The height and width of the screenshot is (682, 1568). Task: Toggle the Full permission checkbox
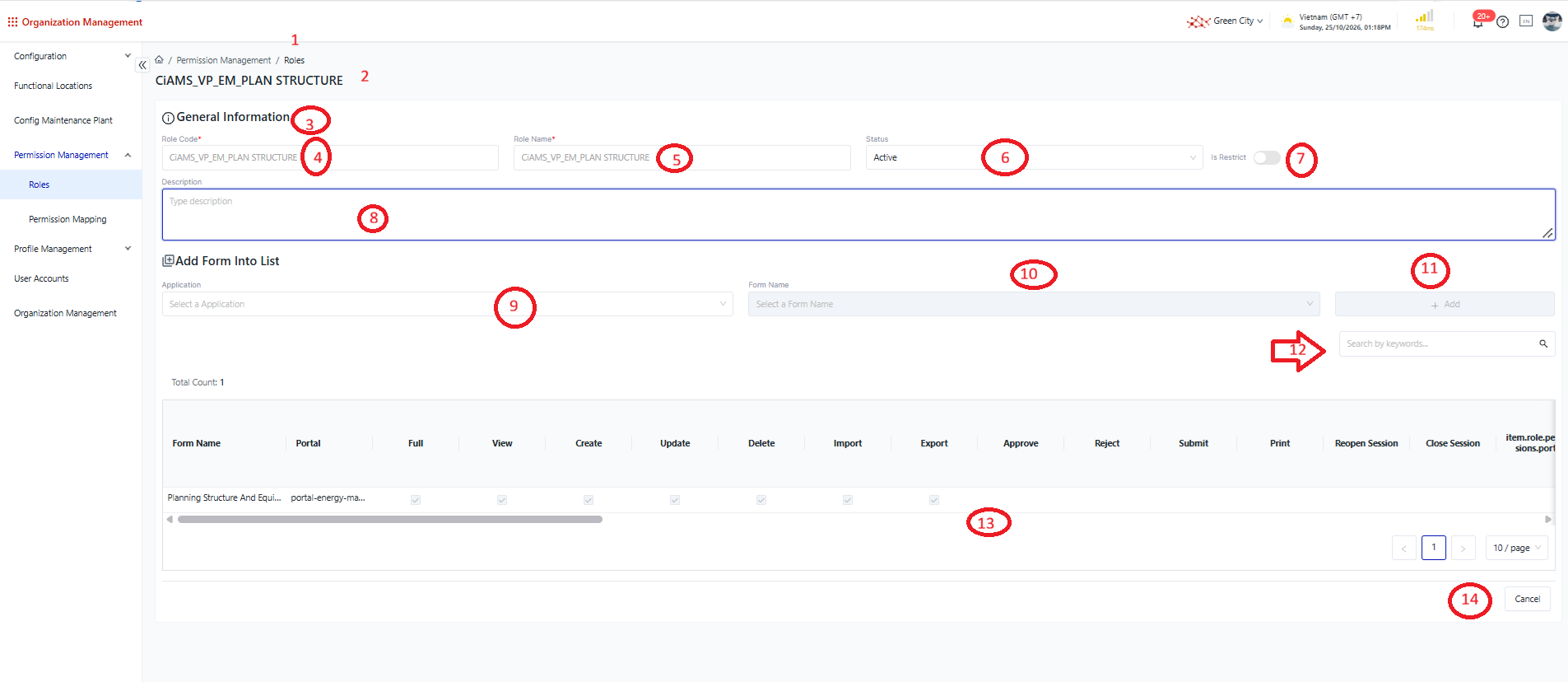tap(416, 500)
